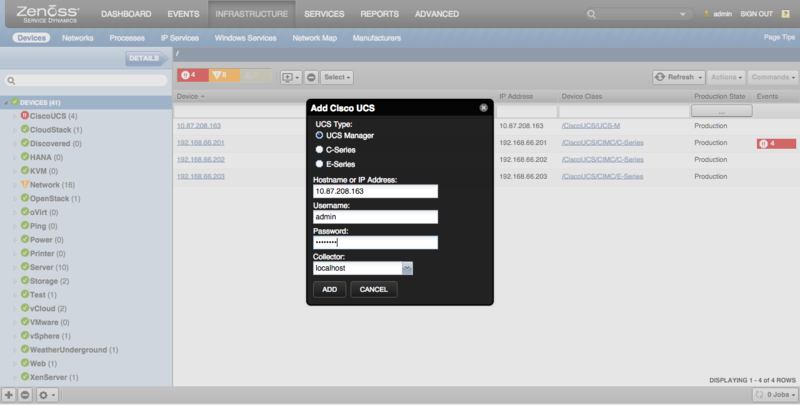The height and width of the screenshot is (405, 800).
Task: Click the help question mark icon
Action: click(x=786, y=14)
